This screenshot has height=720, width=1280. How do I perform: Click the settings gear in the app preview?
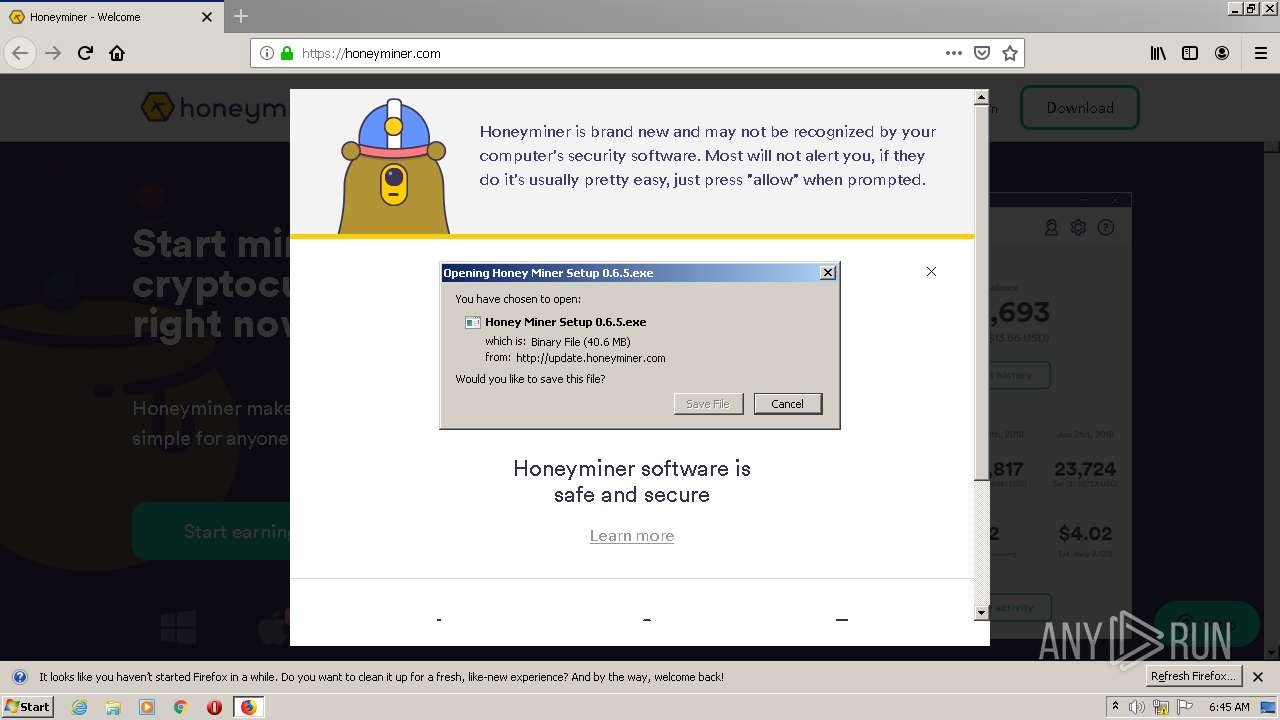(x=1078, y=228)
